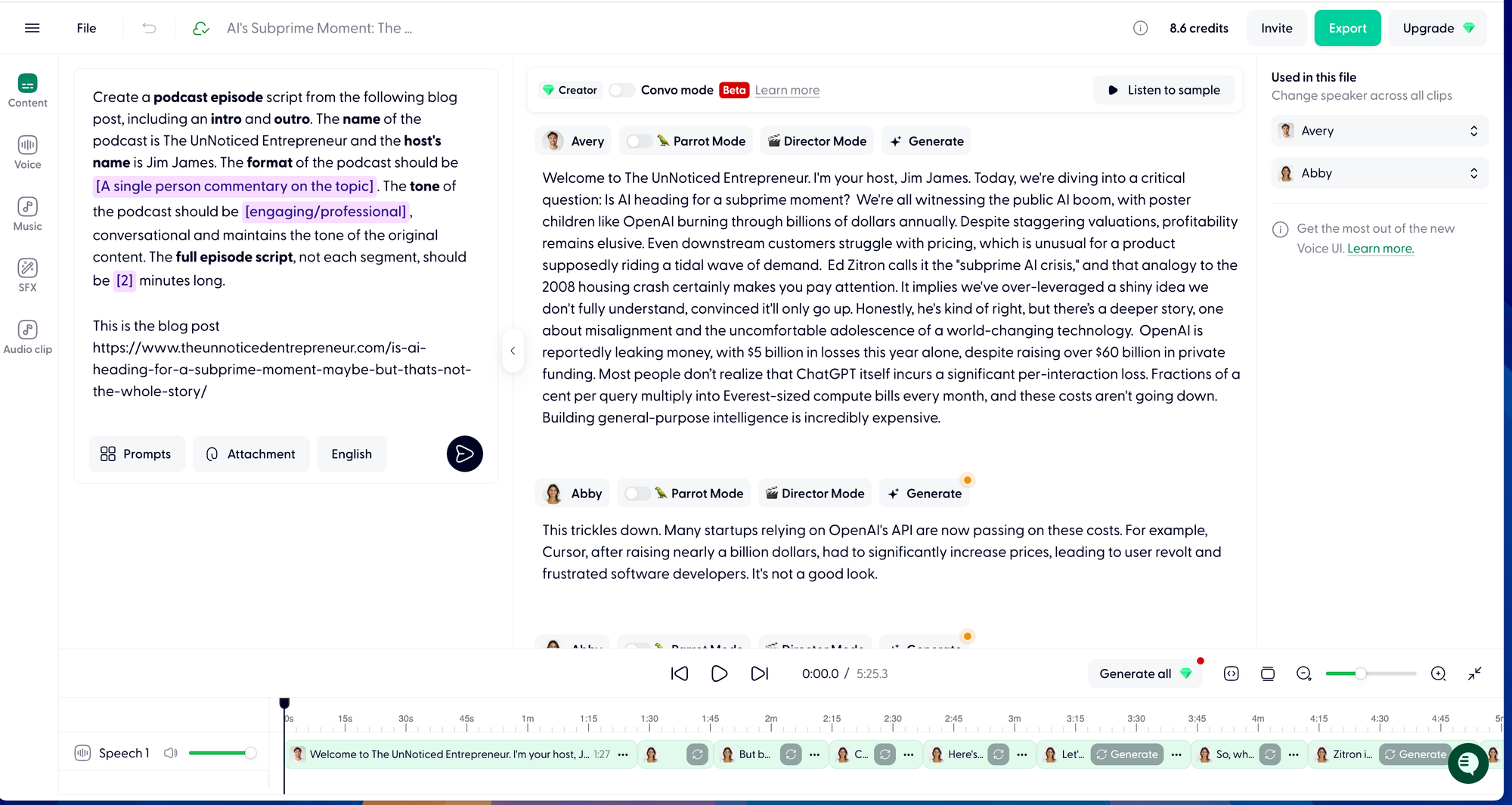This screenshot has height=805, width=1512.
Task: Open Director Mode for Avery's clip
Action: (817, 141)
